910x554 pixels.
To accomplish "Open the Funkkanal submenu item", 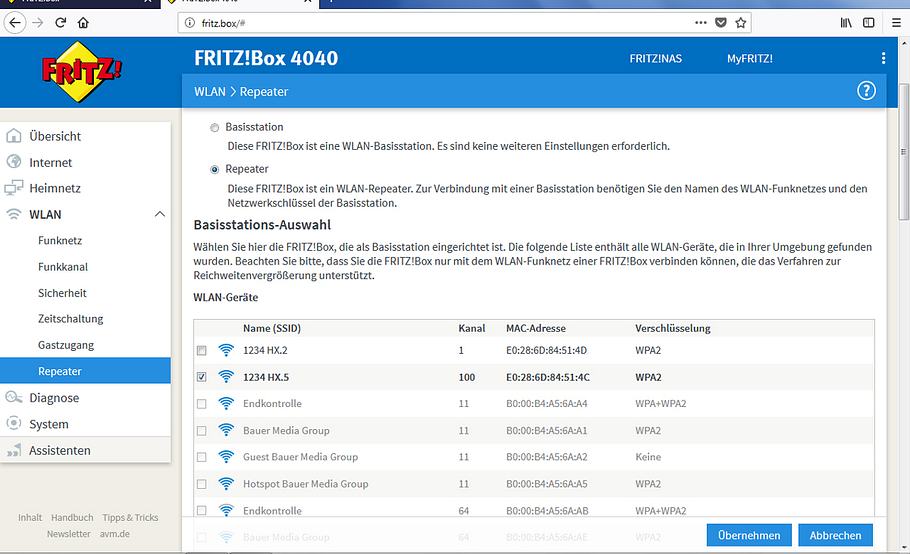I will [x=63, y=267].
